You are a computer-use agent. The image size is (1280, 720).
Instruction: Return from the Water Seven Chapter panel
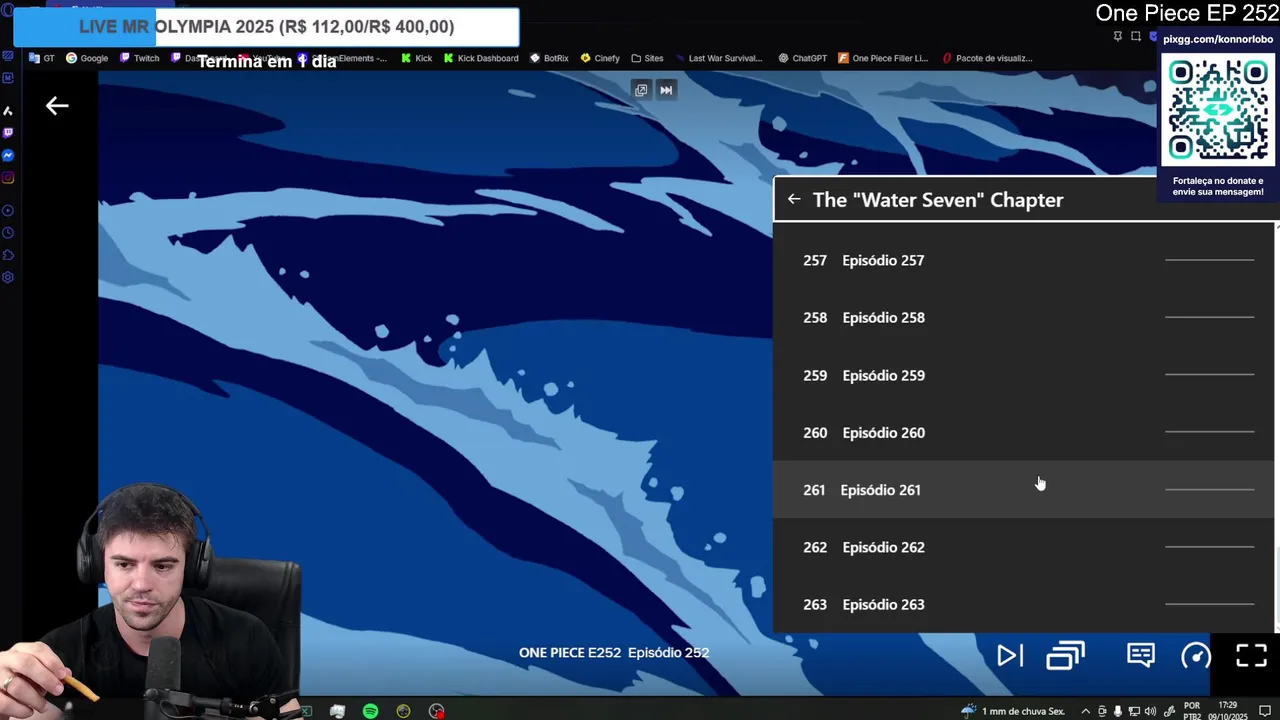tap(794, 199)
